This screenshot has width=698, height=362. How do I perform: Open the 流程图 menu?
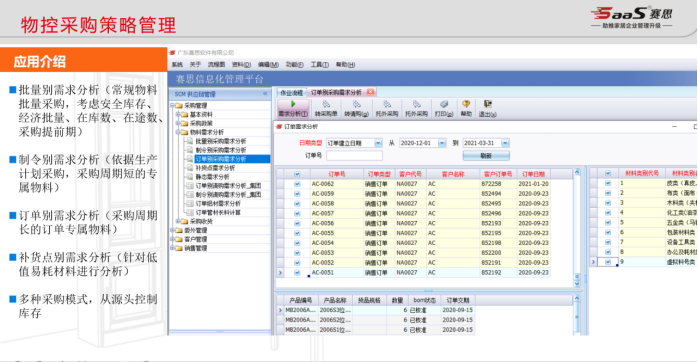216,65
